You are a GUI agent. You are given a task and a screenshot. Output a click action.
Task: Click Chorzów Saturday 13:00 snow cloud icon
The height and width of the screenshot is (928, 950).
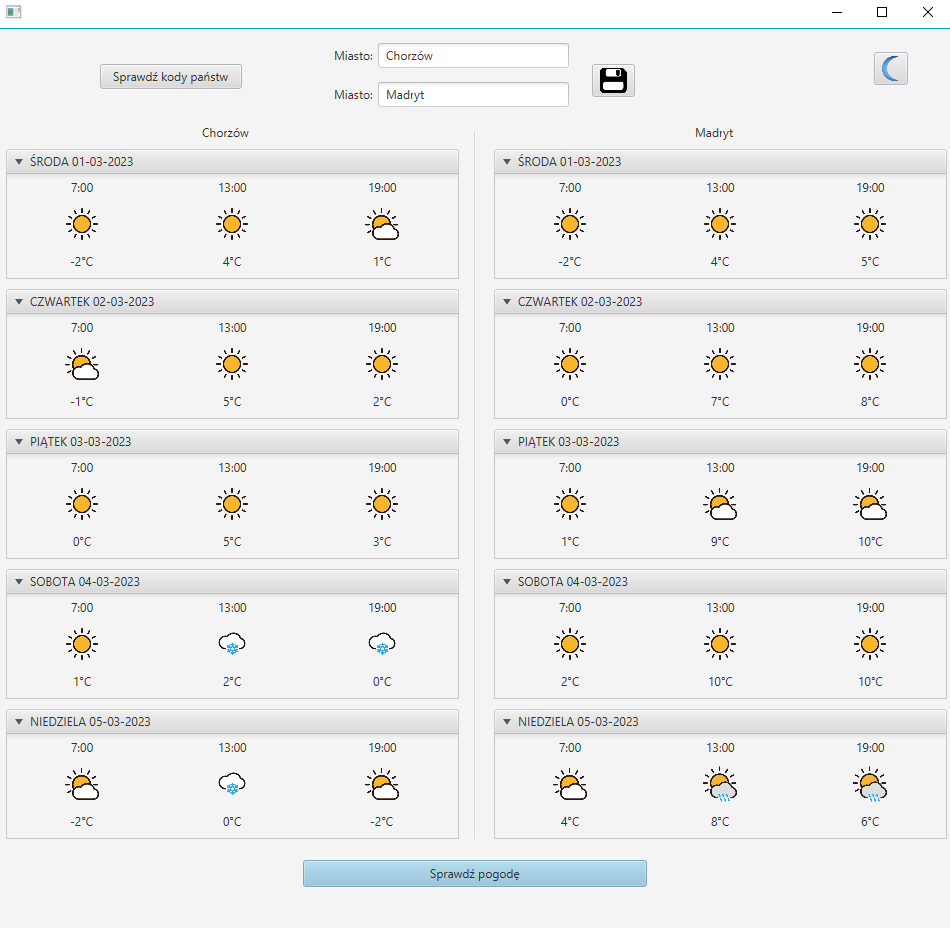coord(232,644)
